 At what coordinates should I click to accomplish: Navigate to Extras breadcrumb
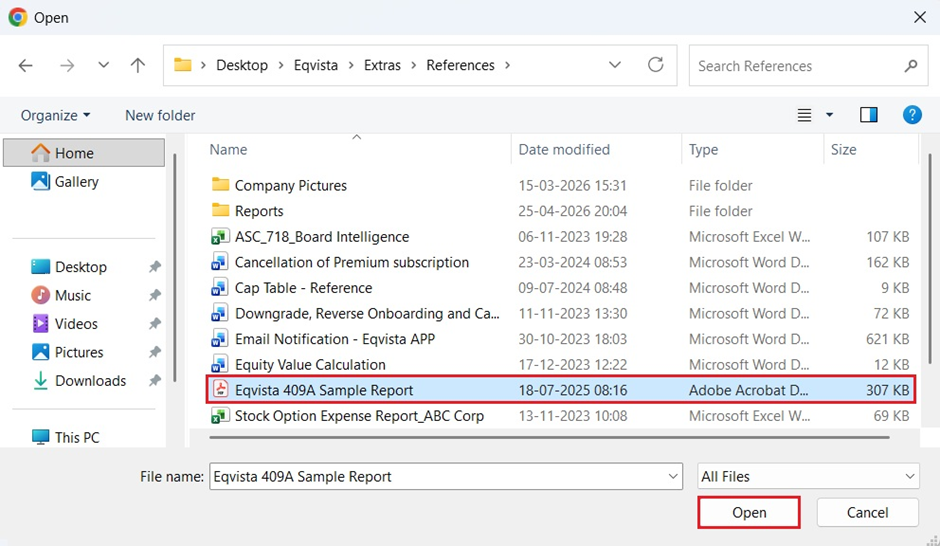pyautogui.click(x=382, y=65)
